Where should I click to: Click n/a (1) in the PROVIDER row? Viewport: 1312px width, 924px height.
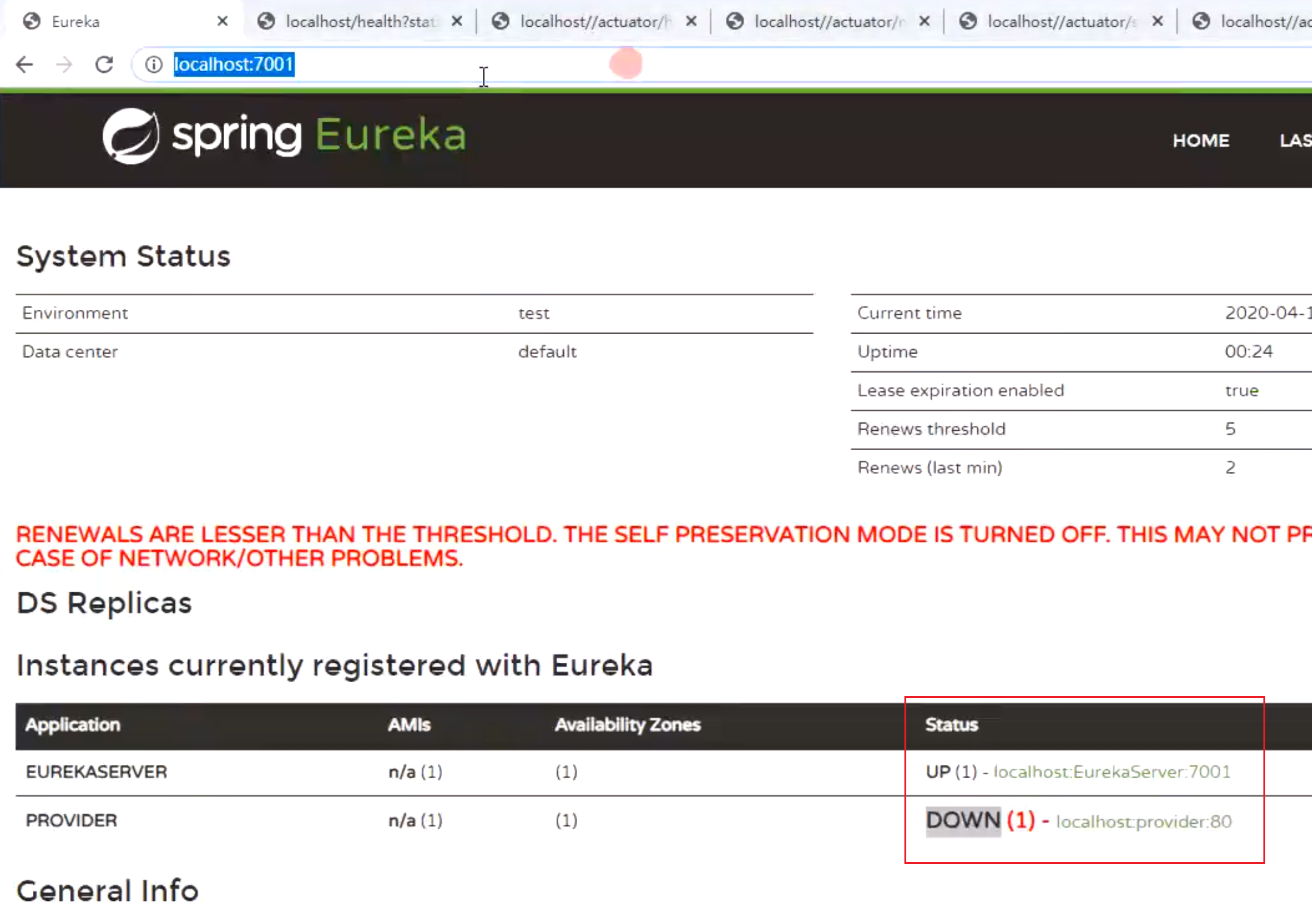[x=415, y=820]
